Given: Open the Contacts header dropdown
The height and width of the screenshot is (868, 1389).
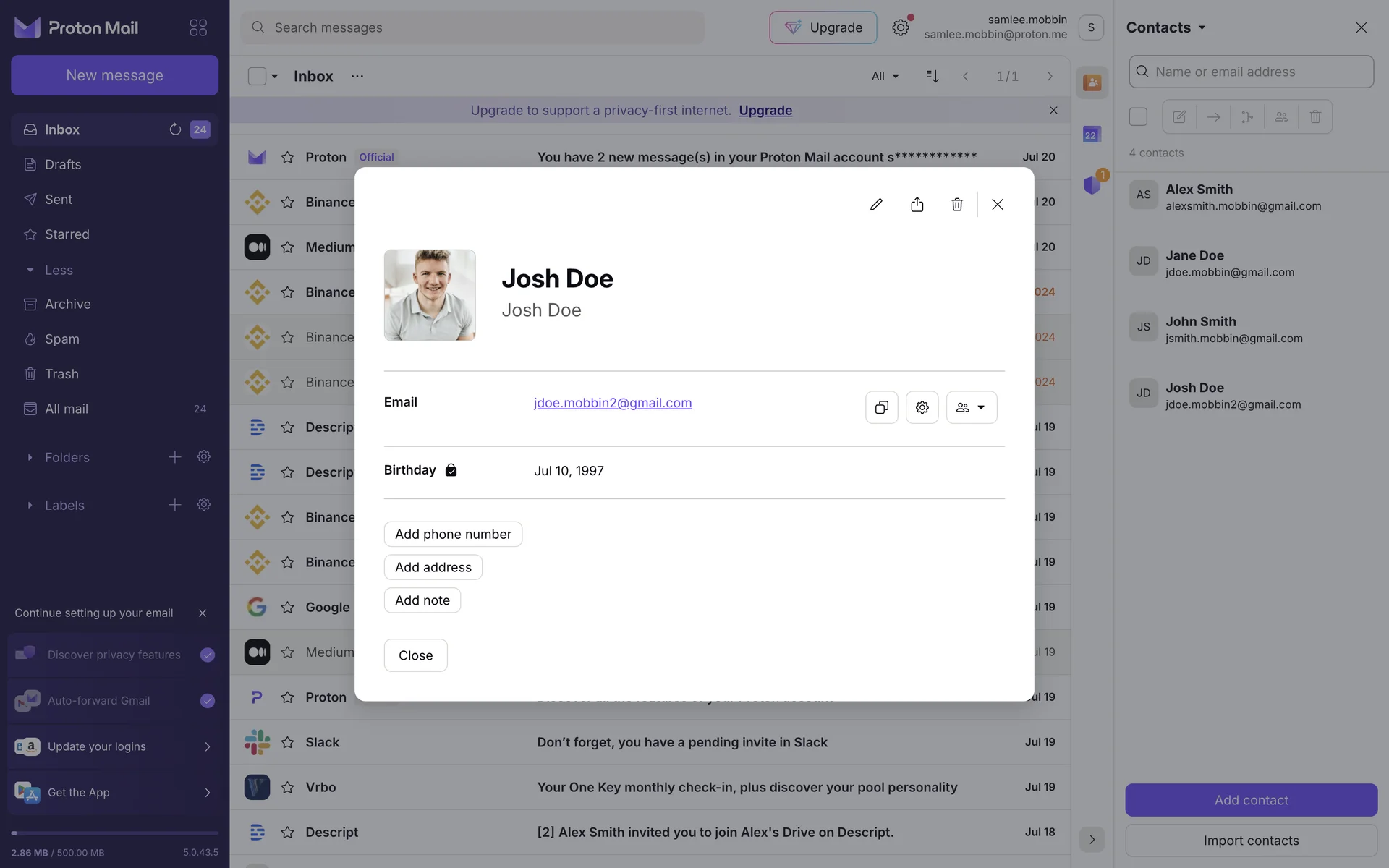Looking at the screenshot, I should point(1165,27).
